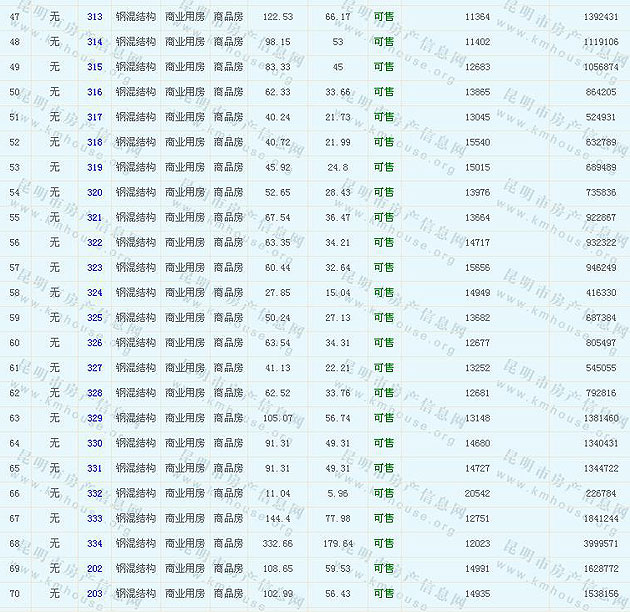Select 可售 status in row 67

point(383,518)
